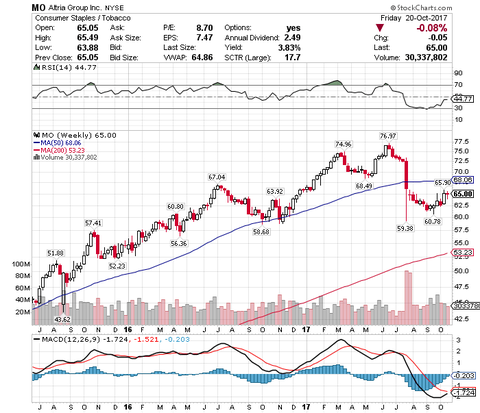Click the Low value 63.88
Viewport: 480px width, 413px height.
click(87, 48)
